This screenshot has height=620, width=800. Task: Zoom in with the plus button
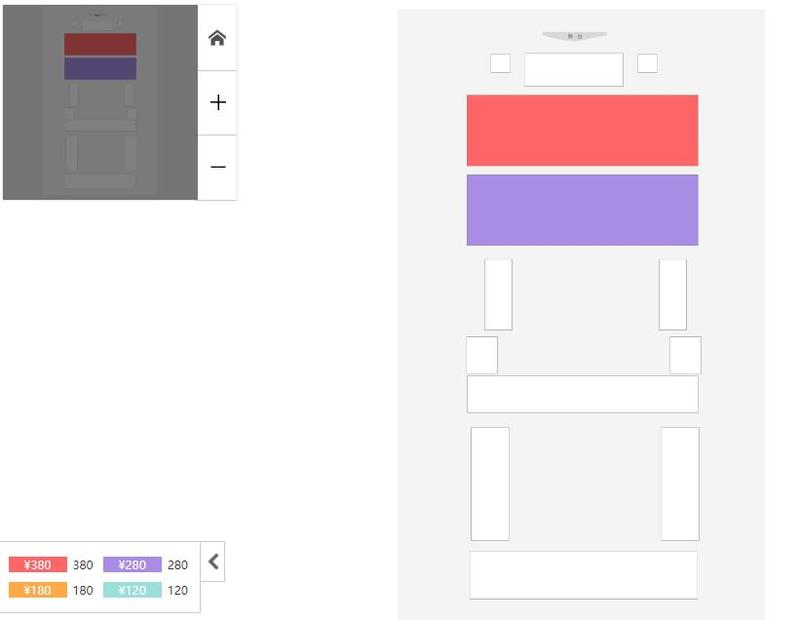pyautogui.click(x=217, y=103)
